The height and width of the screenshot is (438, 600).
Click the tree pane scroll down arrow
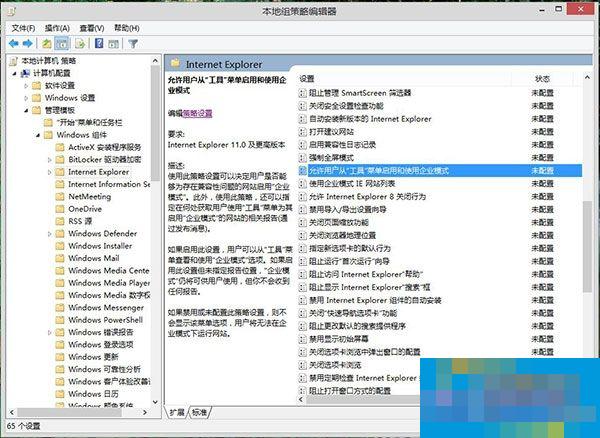[x=155, y=402]
